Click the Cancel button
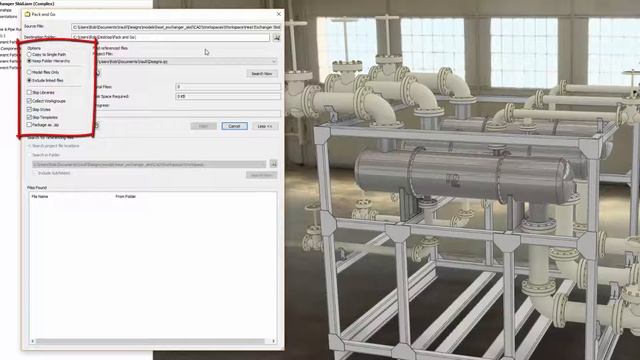This screenshot has height=360, width=640. [234, 126]
